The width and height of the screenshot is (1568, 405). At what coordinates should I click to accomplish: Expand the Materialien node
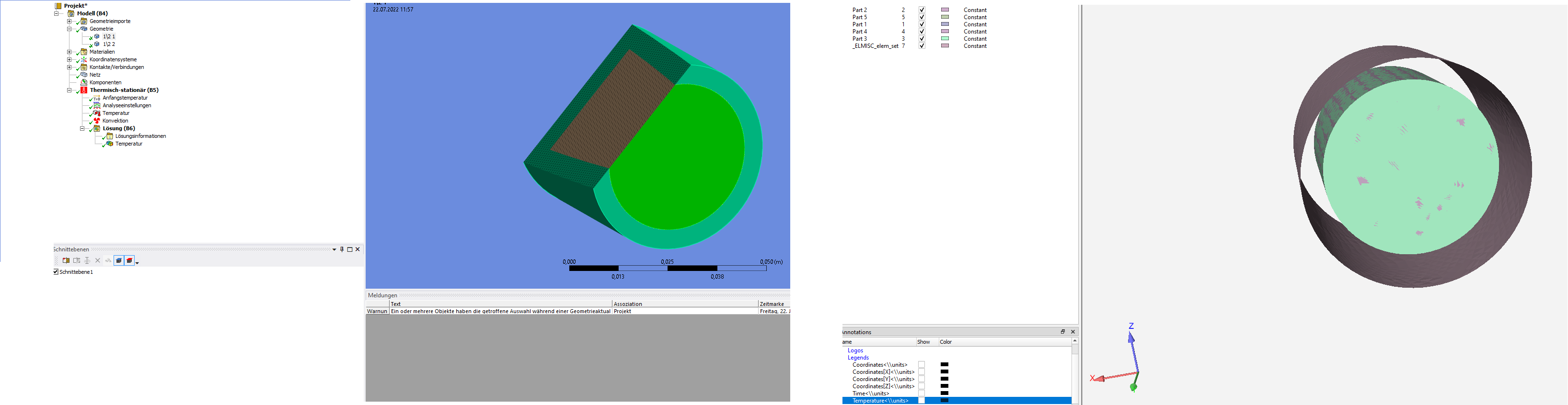coord(69,52)
